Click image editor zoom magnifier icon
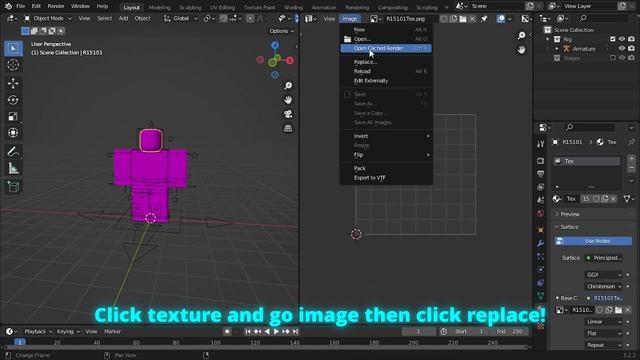The height and width of the screenshot is (360, 640). 522,36
